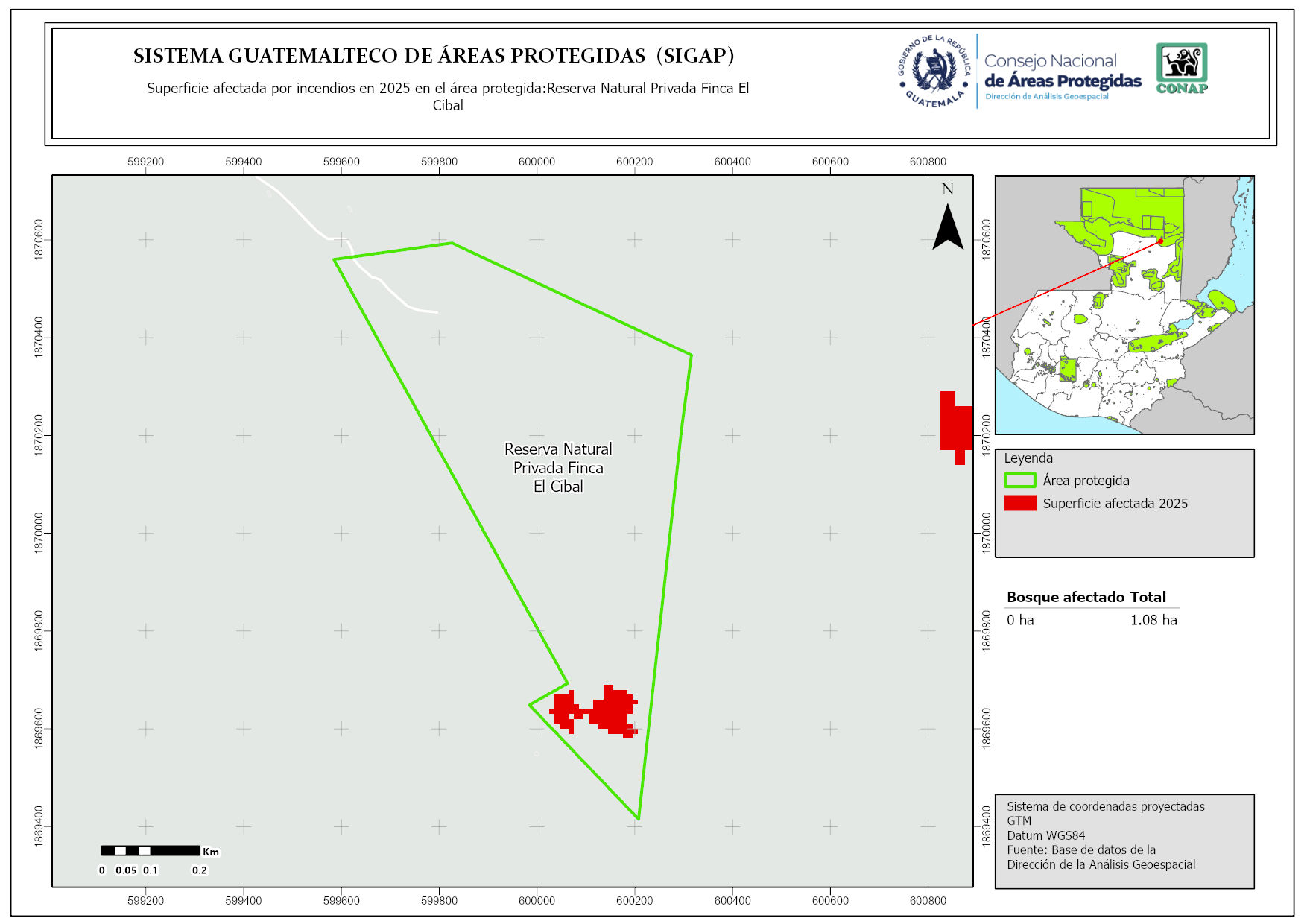Click the Bosque afectado column header
This screenshot has height=924, width=1307.
[x=1065, y=597]
